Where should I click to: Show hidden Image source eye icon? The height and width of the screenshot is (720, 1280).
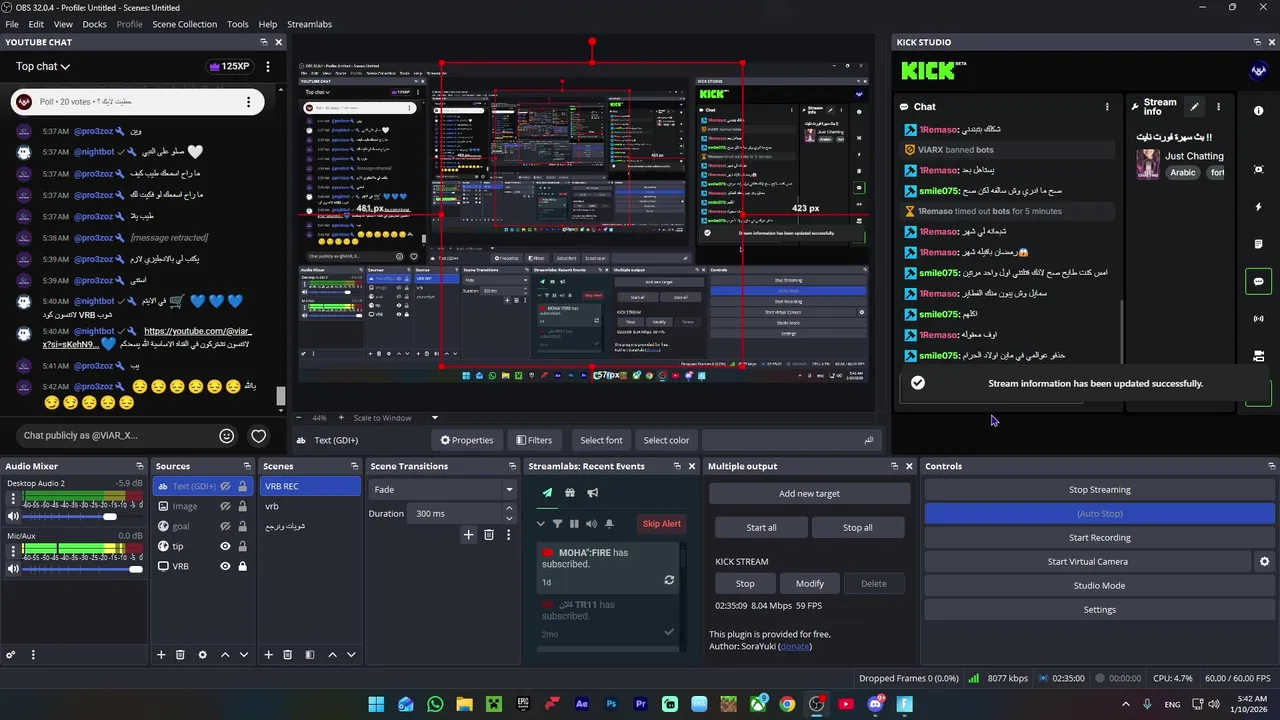225,506
